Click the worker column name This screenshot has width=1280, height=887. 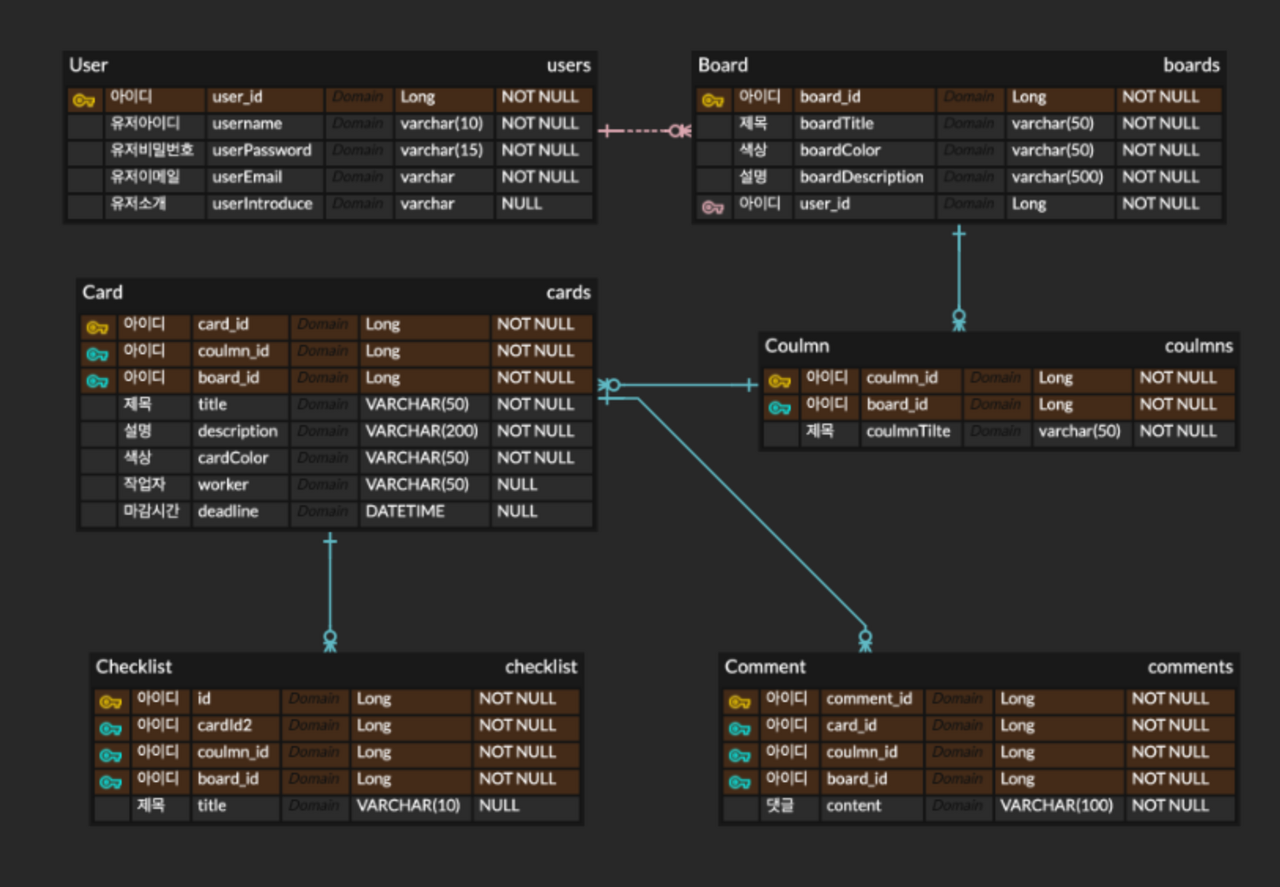point(223,485)
